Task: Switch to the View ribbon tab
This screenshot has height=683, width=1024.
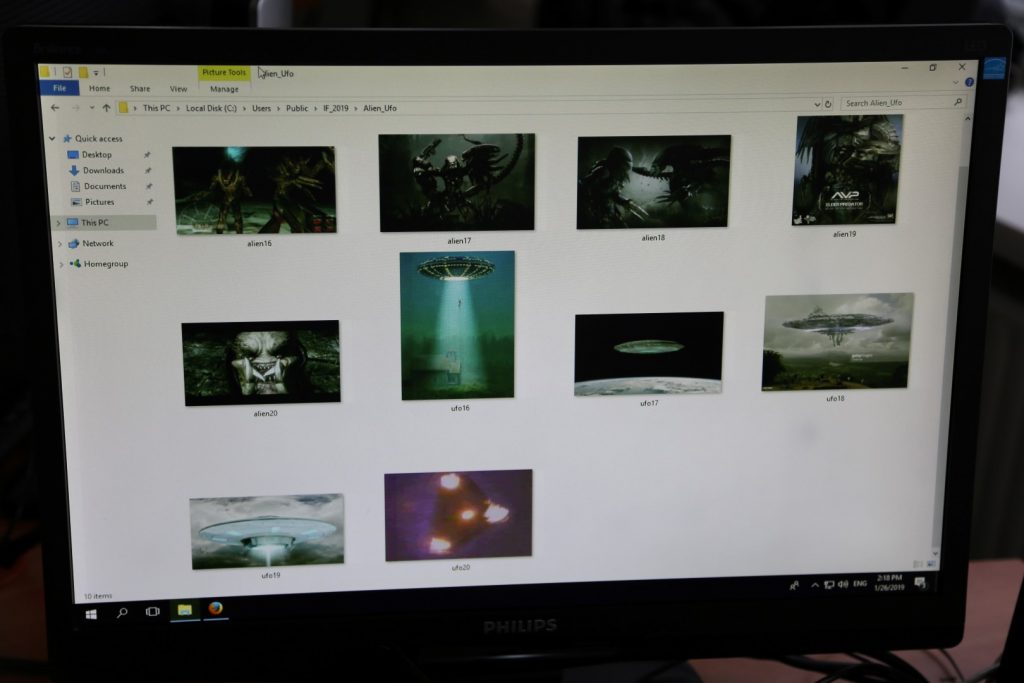Action: click(178, 89)
